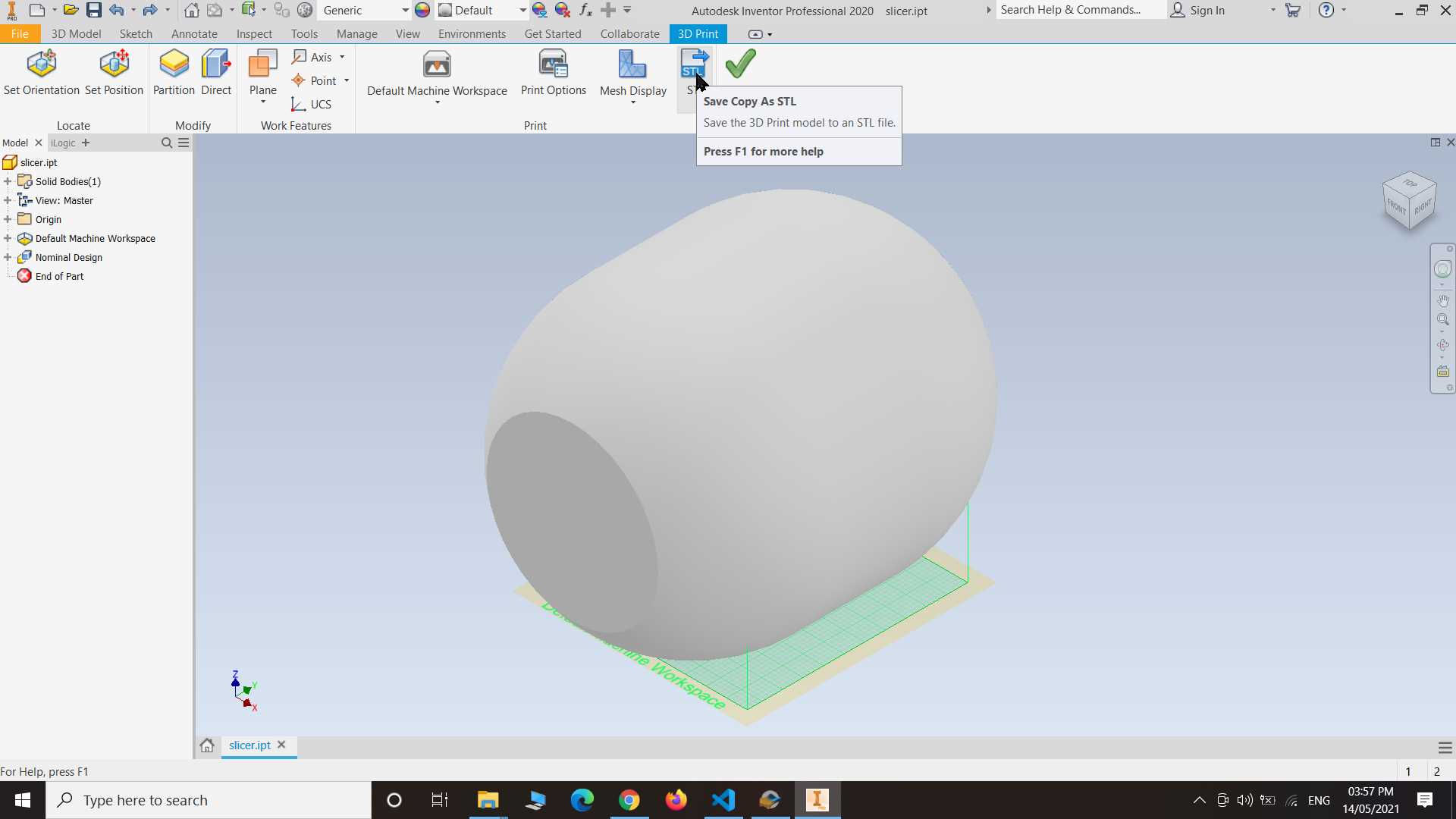Select the Set Position tool
Image resolution: width=1456 pixels, height=819 pixels.
(114, 73)
